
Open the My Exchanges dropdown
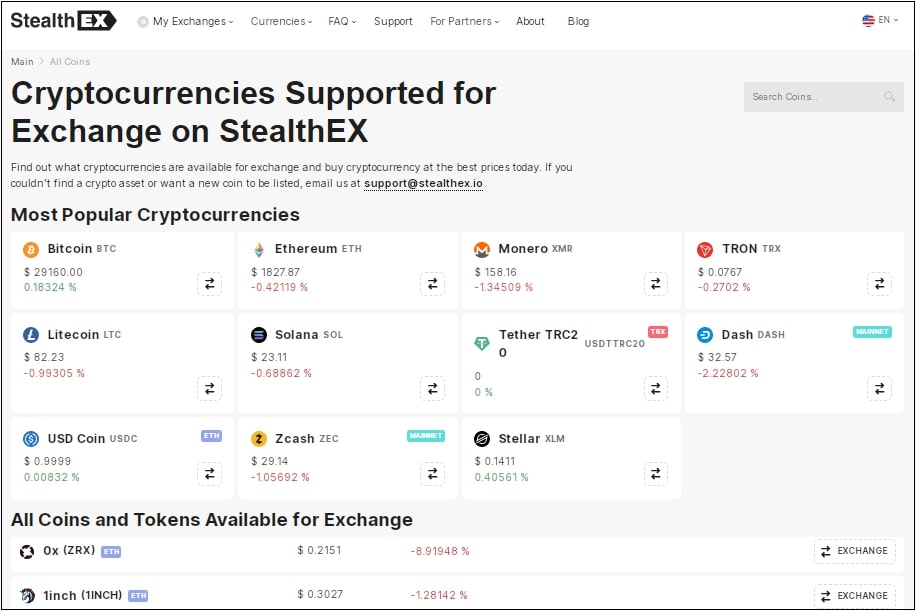coord(185,21)
